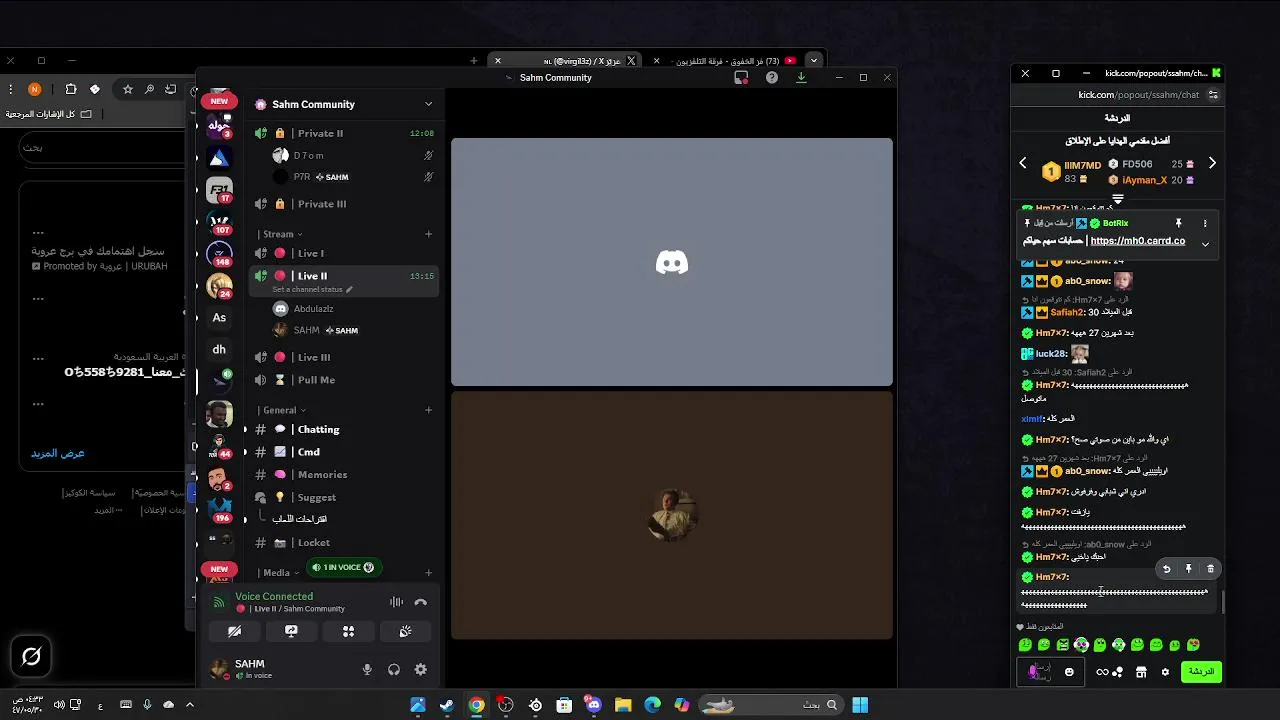Select the Live II voice channel
Viewport: 1280px width, 720px height.
345,276
